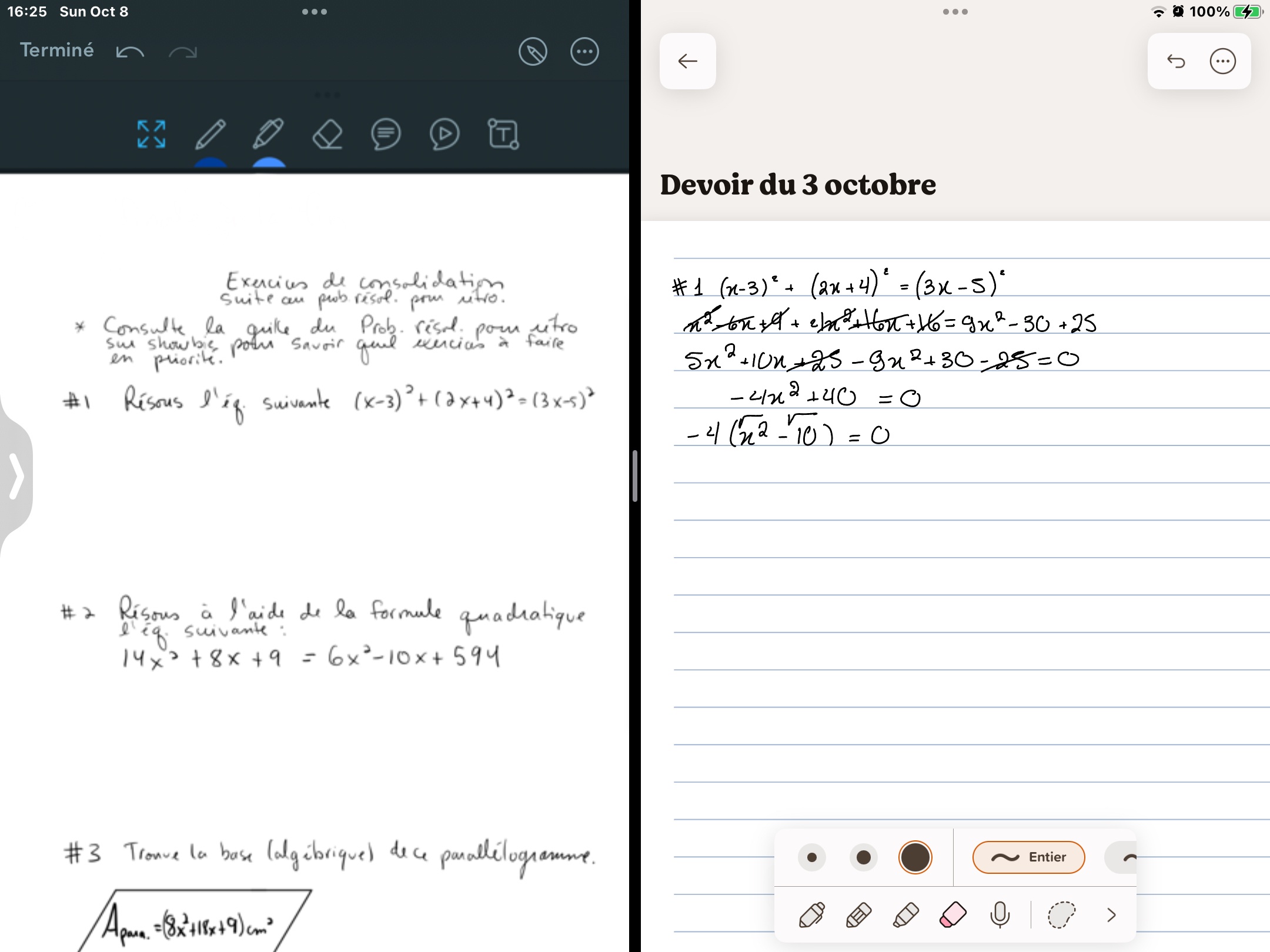Screen dimensions: 1270x952
Task: Open the sidebar pull-out handle
Action: (x=16, y=476)
